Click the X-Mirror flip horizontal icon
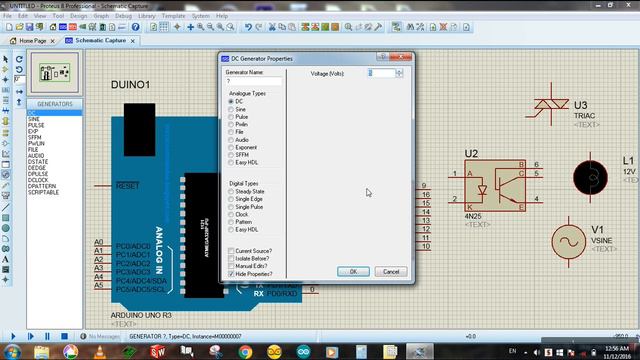640x360 pixels. click(19, 92)
